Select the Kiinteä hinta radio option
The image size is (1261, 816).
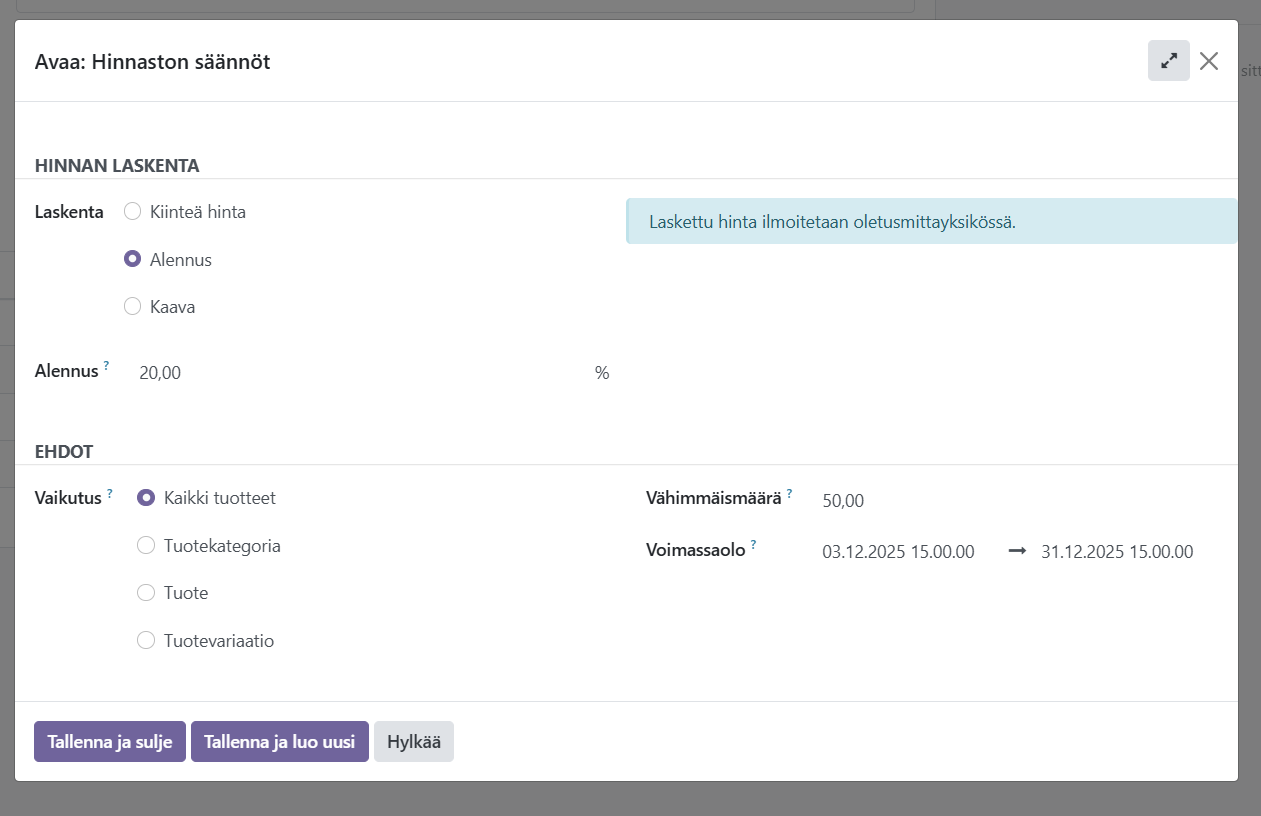132,212
